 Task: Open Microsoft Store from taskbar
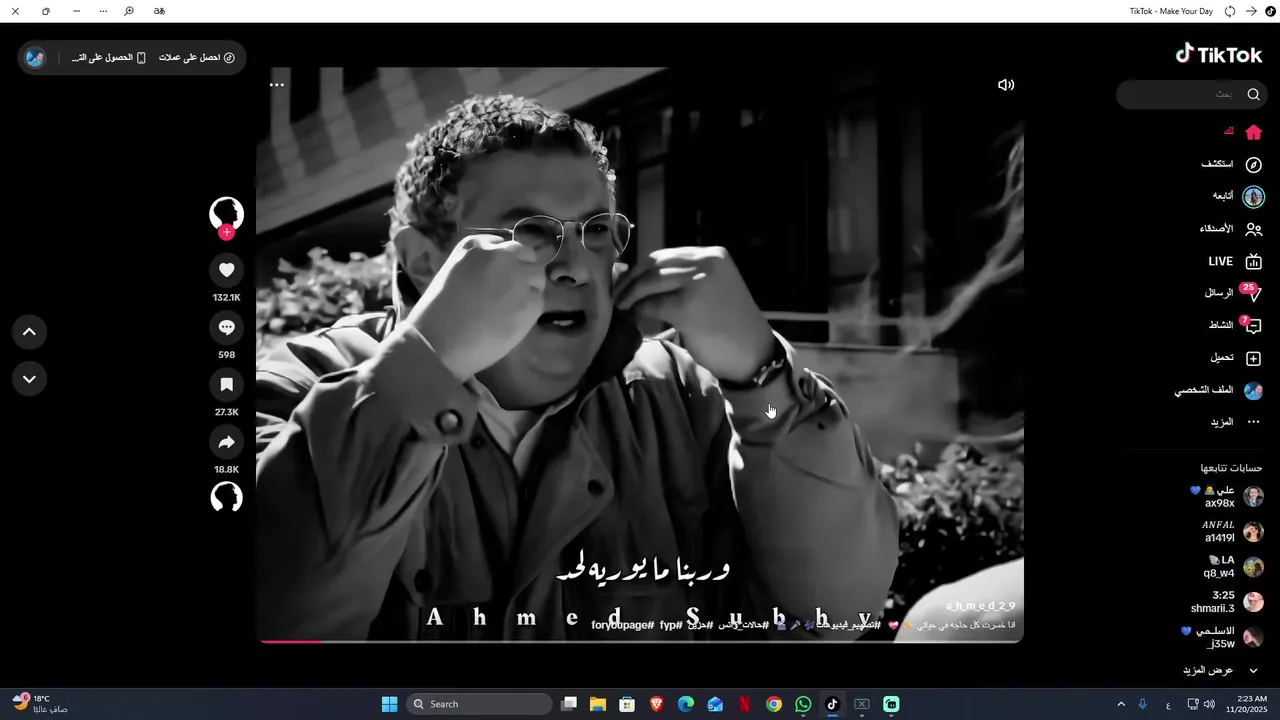[627, 704]
